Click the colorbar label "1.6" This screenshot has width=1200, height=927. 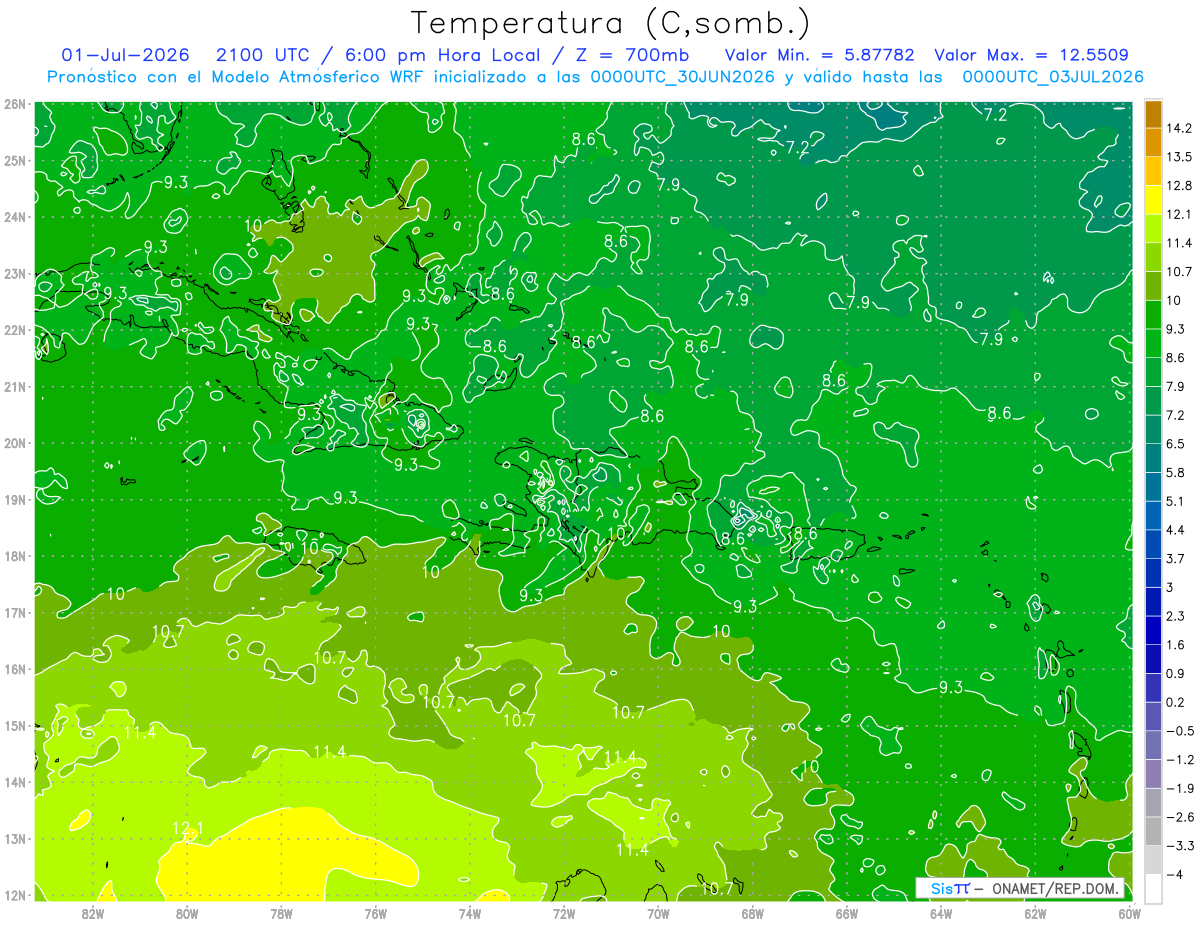1176,644
